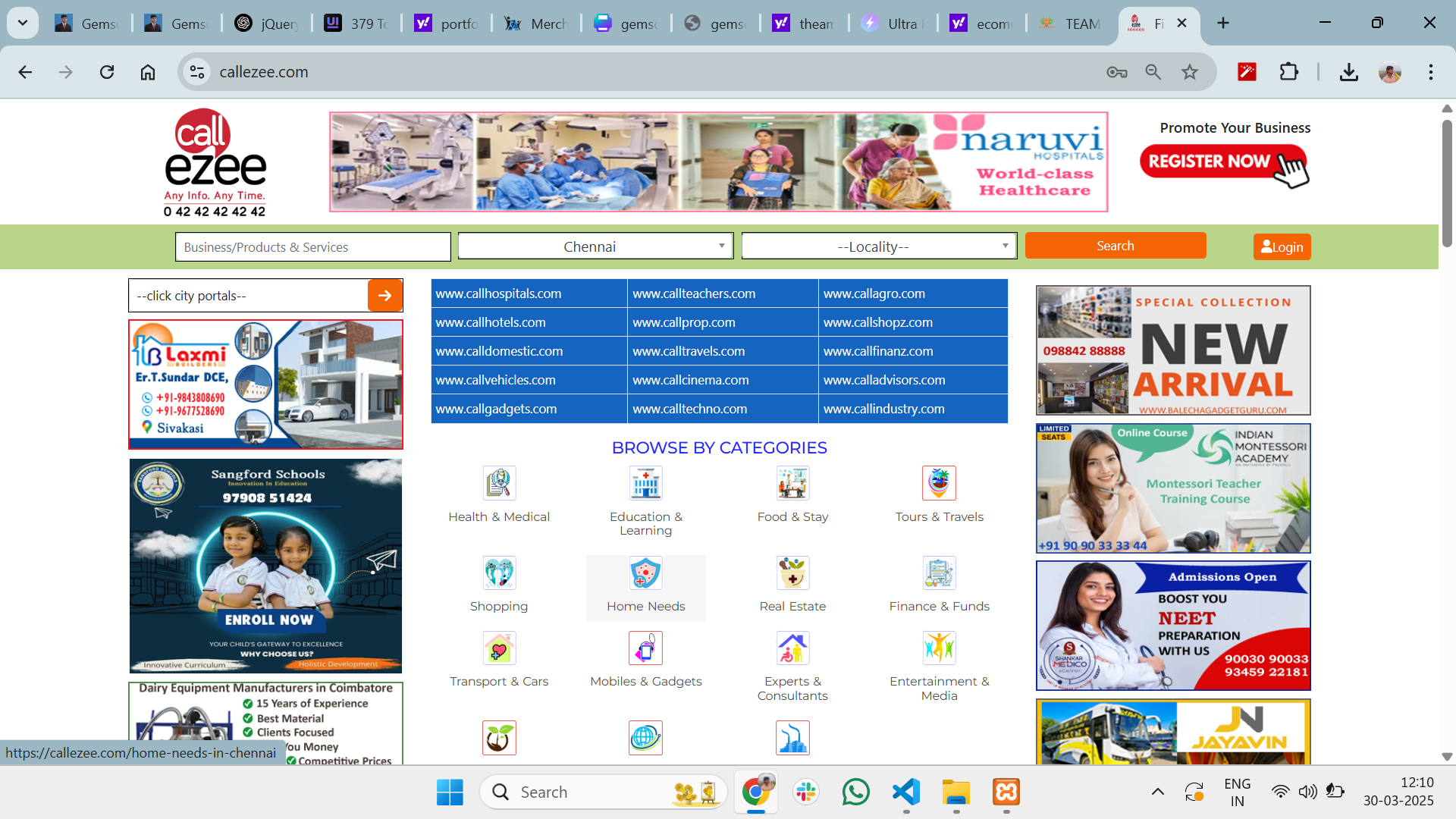The height and width of the screenshot is (819, 1456).
Task: Open the saved passwords key icon
Action: [1116, 72]
